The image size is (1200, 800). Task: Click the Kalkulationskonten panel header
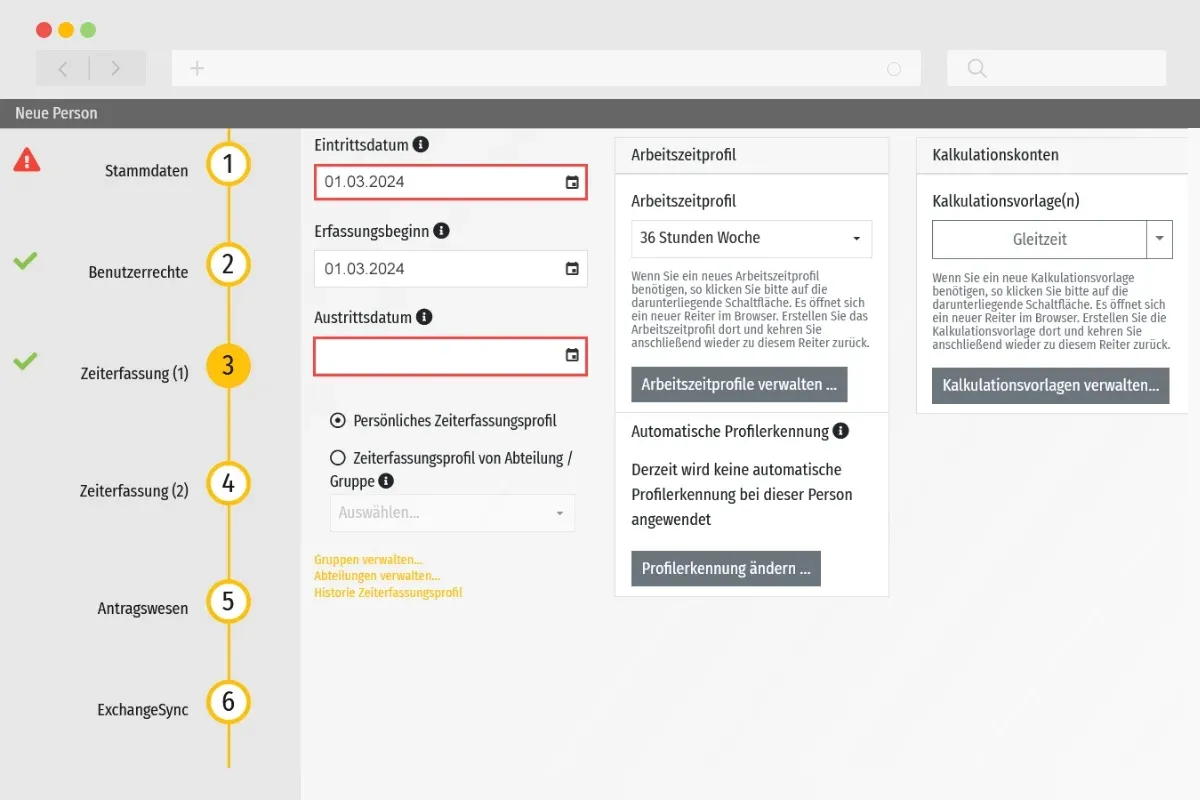pyautogui.click(x=1052, y=155)
